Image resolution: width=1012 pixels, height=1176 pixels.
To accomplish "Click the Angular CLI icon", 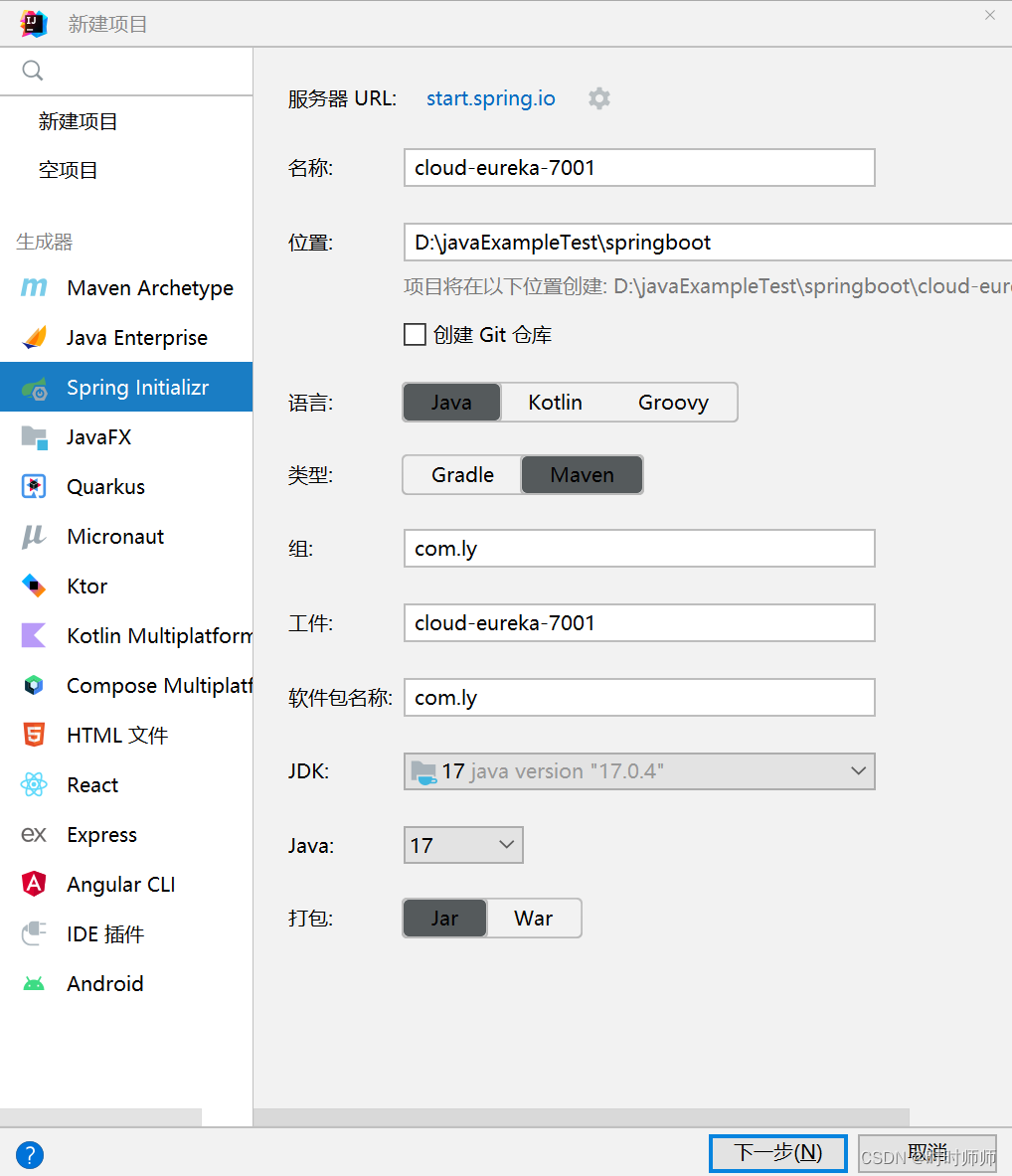I will (34, 885).
